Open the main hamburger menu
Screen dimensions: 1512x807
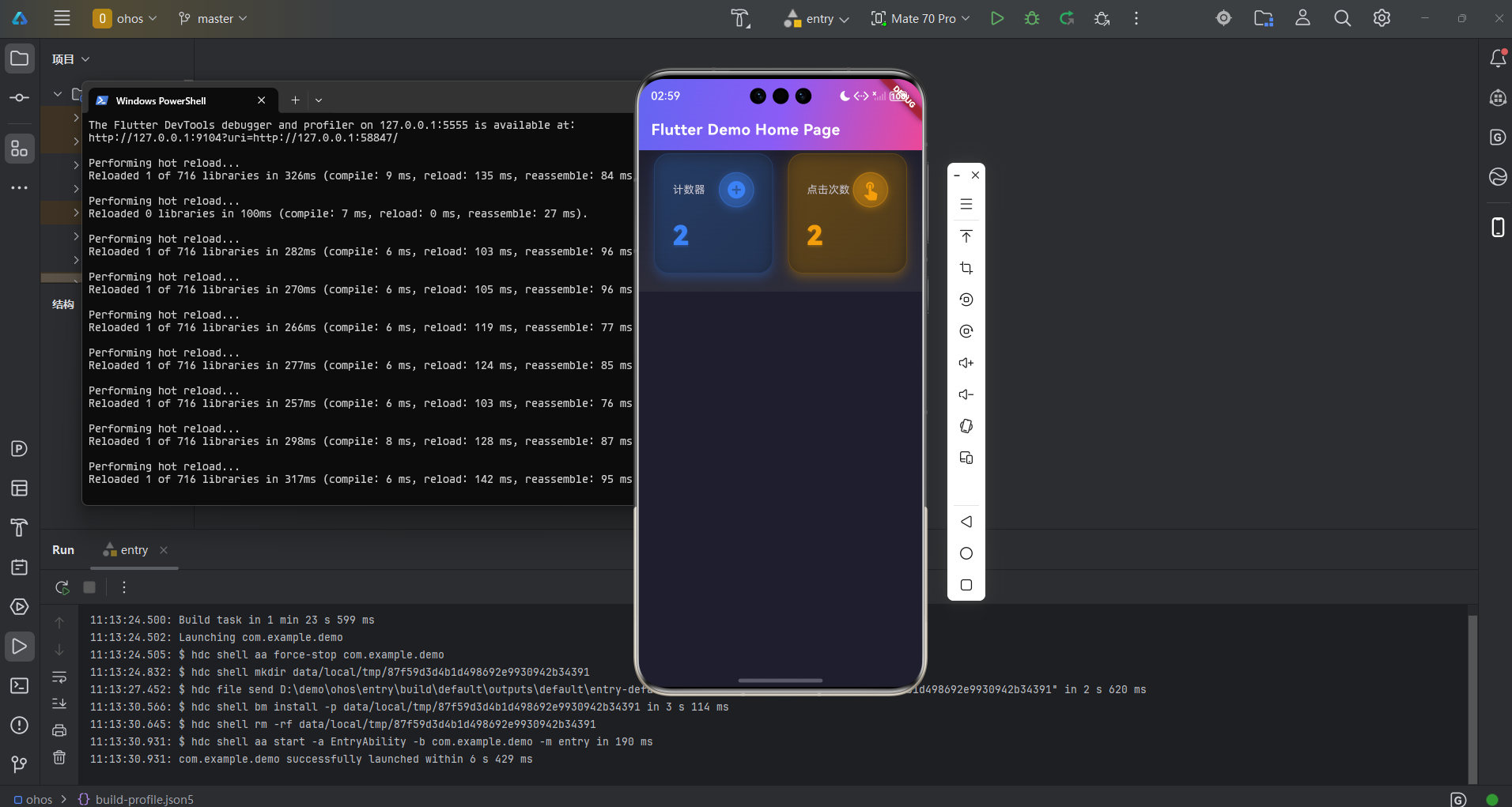coord(62,18)
